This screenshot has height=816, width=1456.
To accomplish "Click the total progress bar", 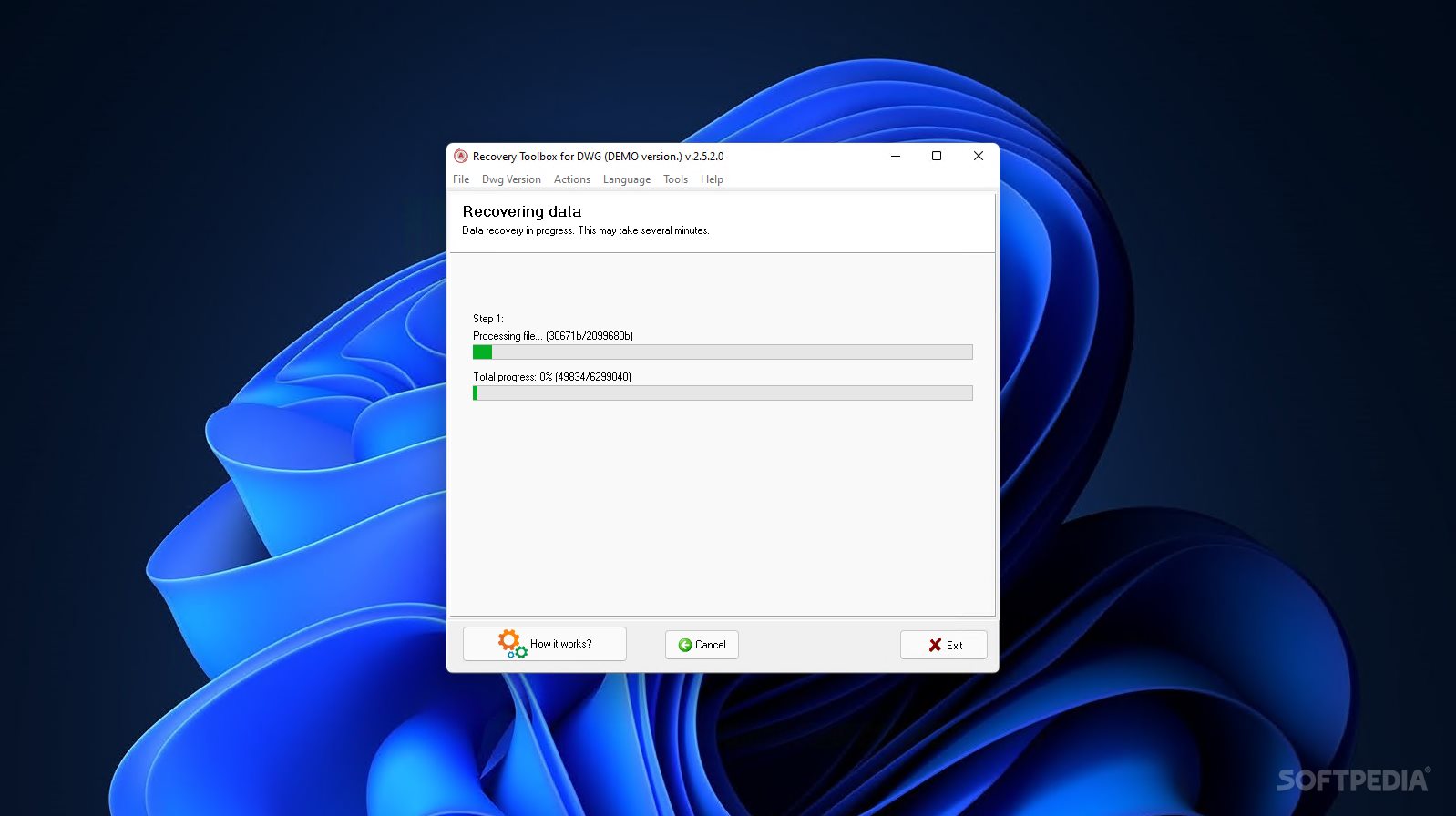I will [x=723, y=393].
